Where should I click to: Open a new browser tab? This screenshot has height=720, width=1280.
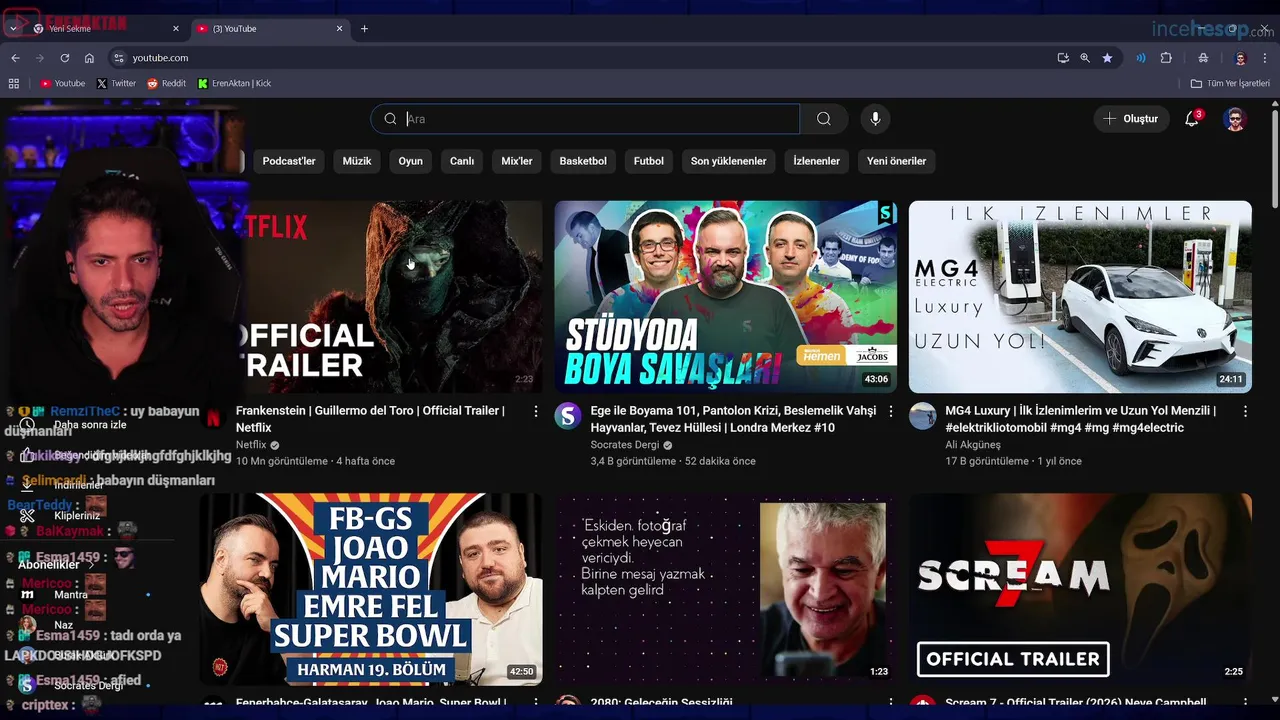tap(364, 29)
